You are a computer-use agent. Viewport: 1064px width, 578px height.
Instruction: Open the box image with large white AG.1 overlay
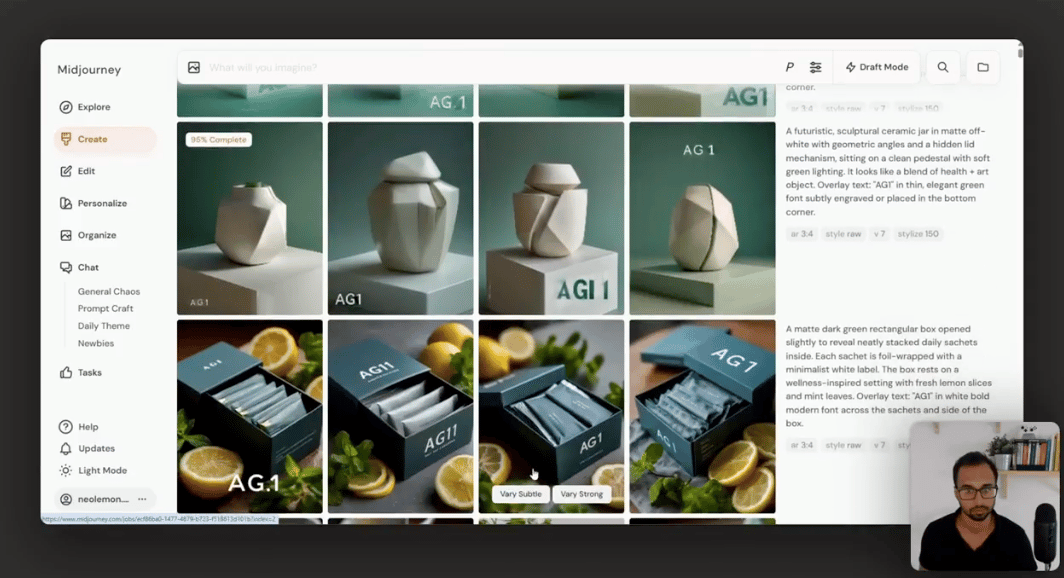coord(250,417)
